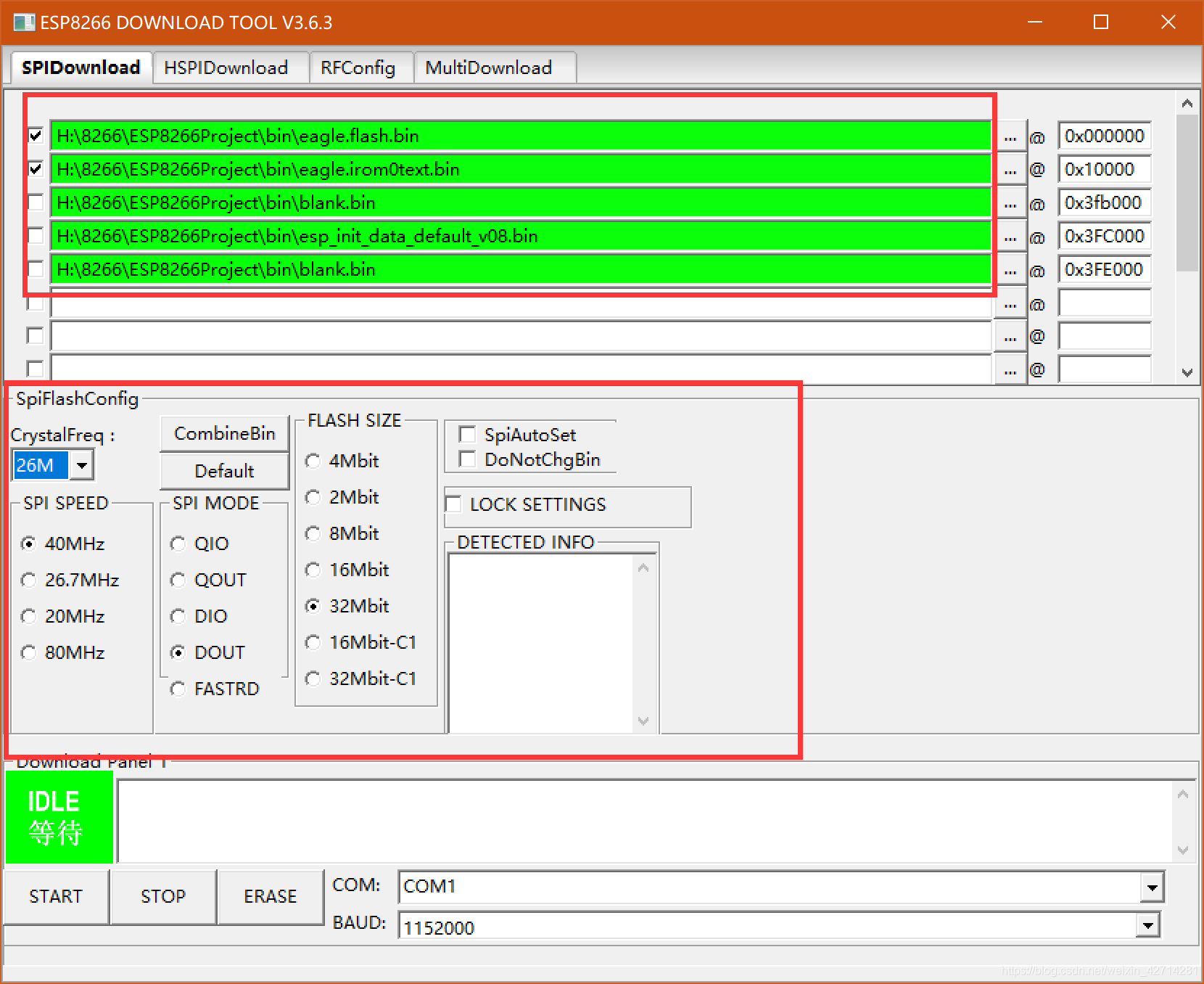Open the CrystalFreq dropdown
This screenshot has width=1204, height=984.
(82, 465)
